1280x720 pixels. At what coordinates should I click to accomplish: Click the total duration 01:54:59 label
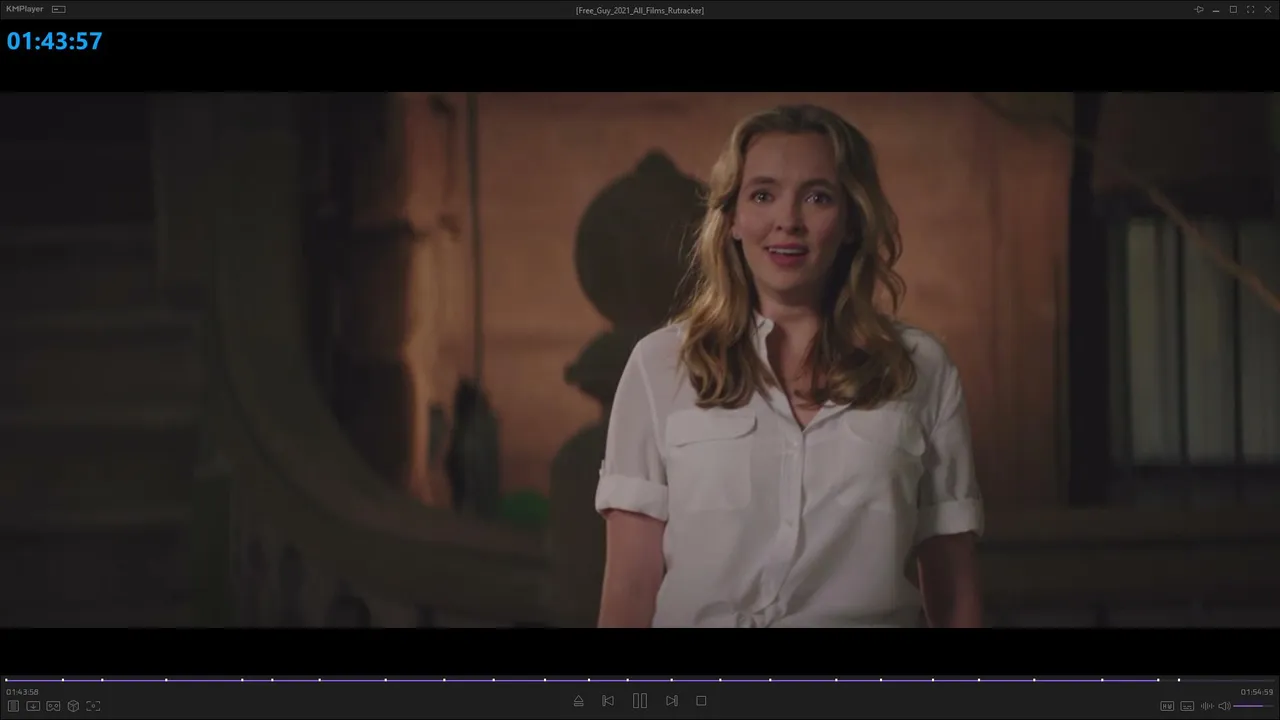[x=1257, y=692]
